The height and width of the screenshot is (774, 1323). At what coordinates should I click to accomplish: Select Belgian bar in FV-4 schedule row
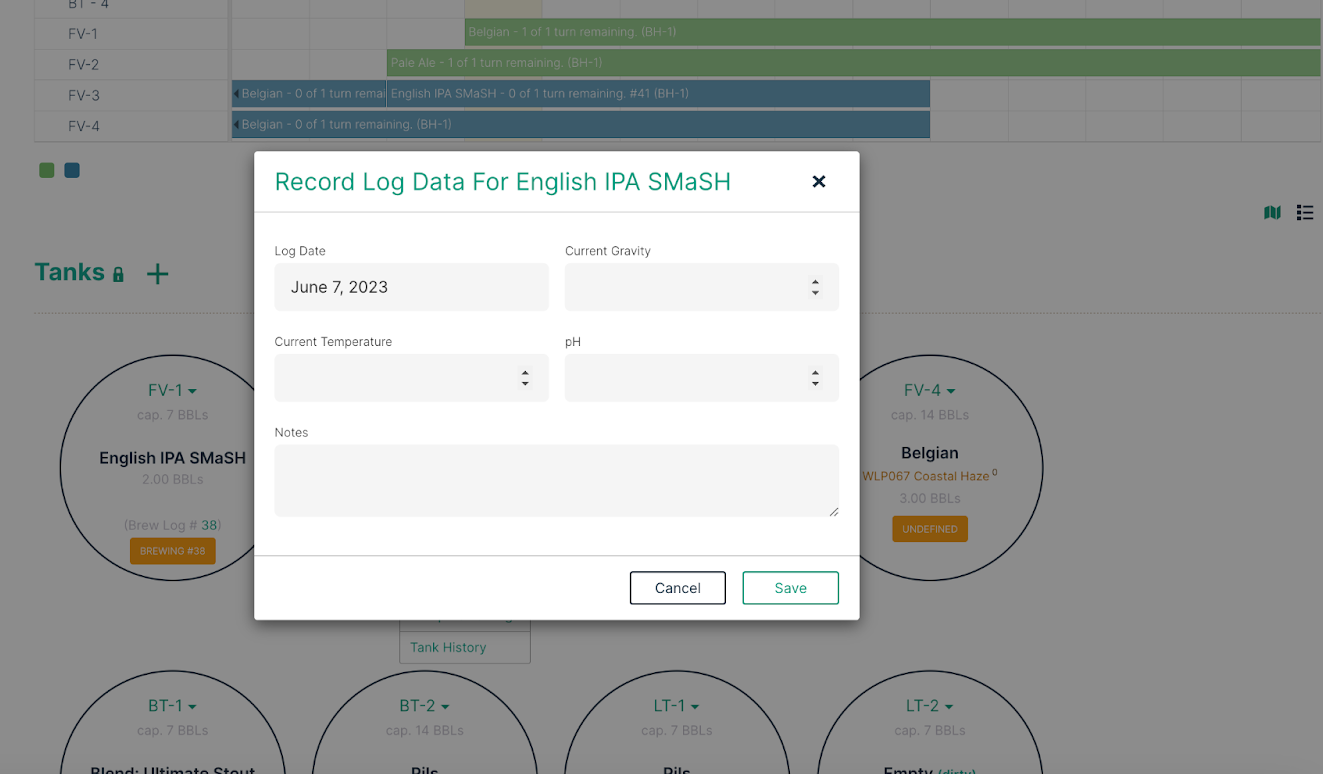[x=581, y=125]
